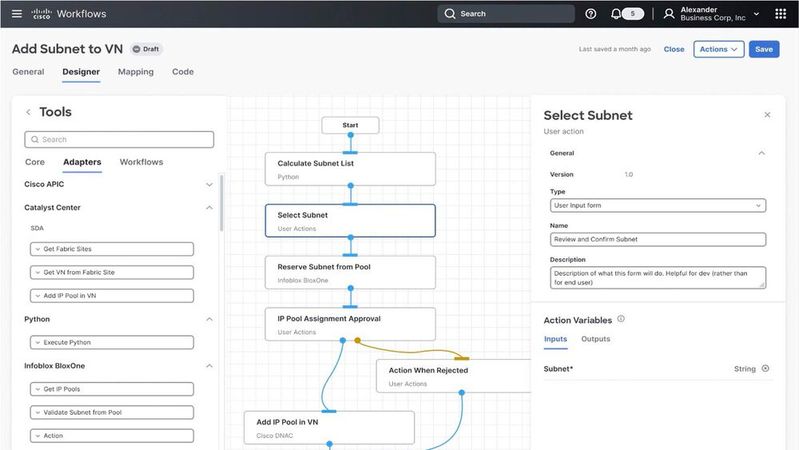799x450 pixels.
Task: Click the user profile avatar icon
Action: pos(669,14)
